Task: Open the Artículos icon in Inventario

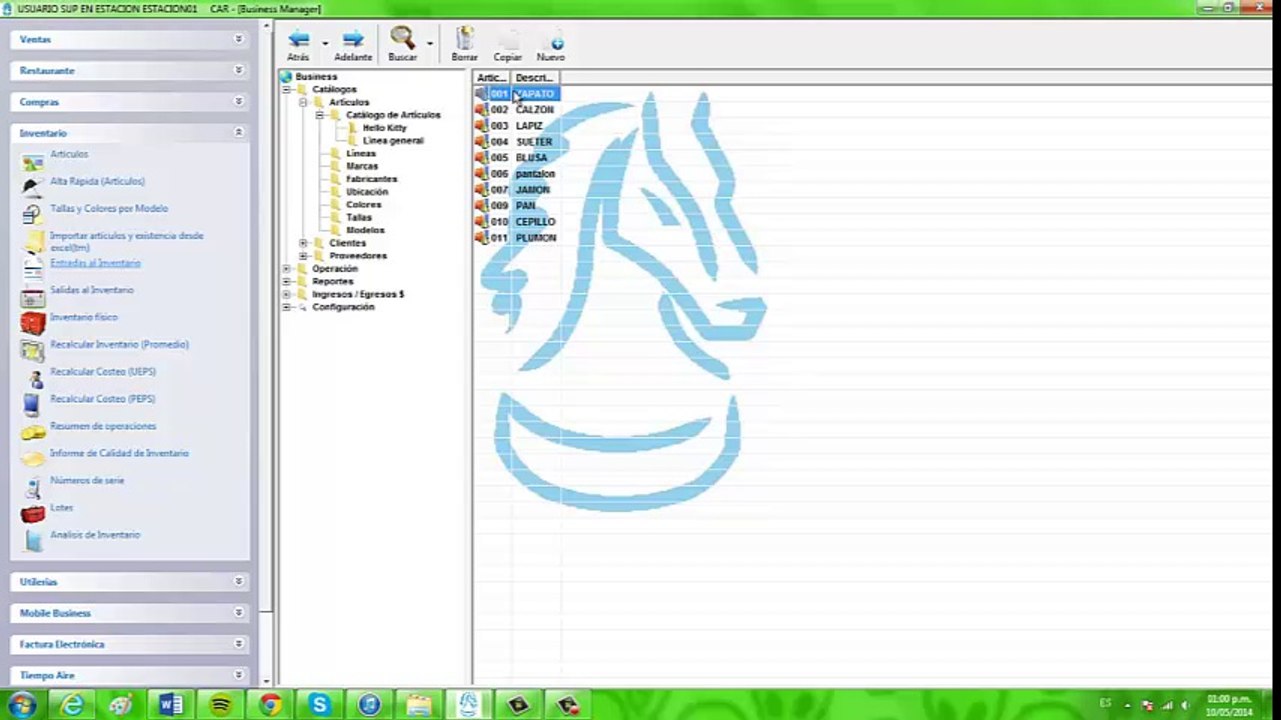Action: pos(32,160)
